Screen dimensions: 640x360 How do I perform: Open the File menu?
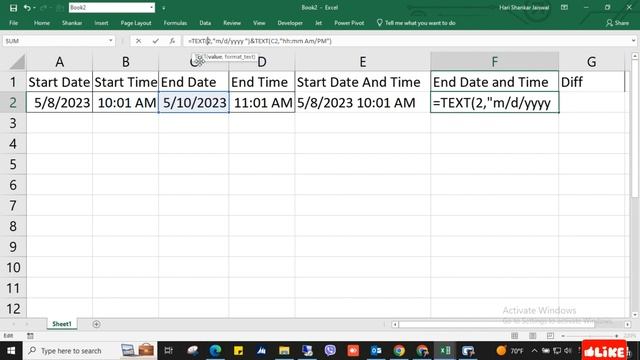13,23
